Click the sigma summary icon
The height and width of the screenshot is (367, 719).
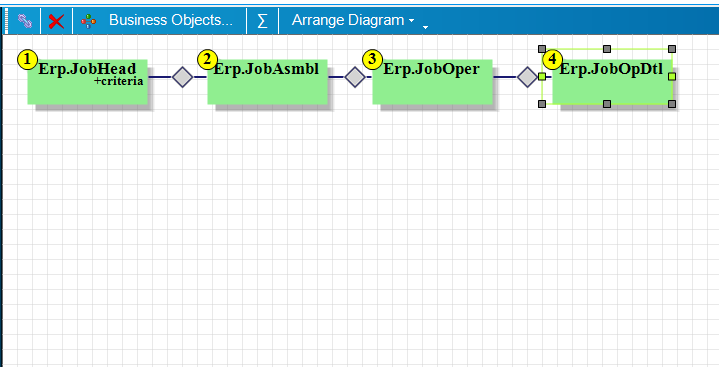[x=262, y=21]
